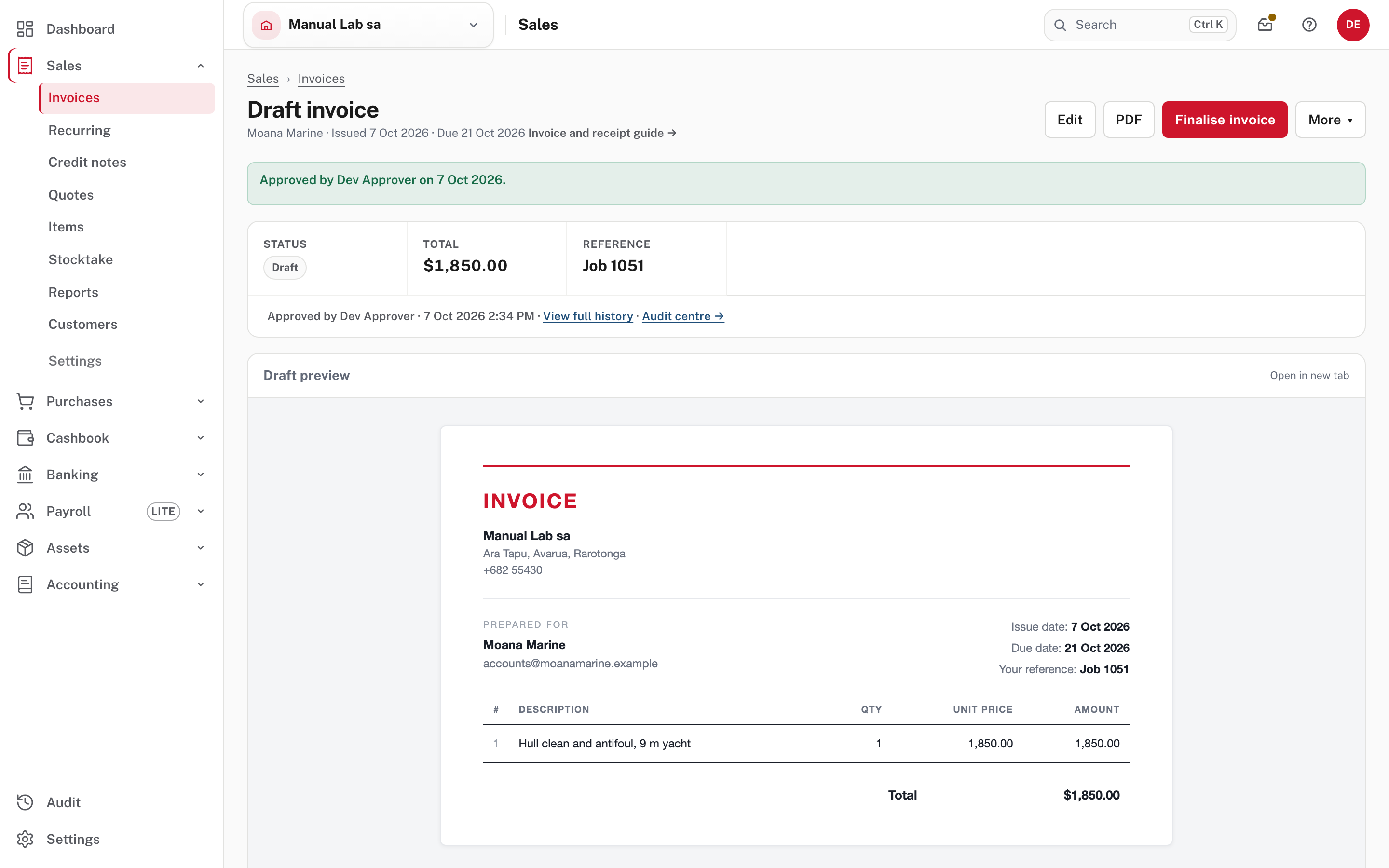
Task: Click the Finalise invoice button
Action: click(1224, 120)
